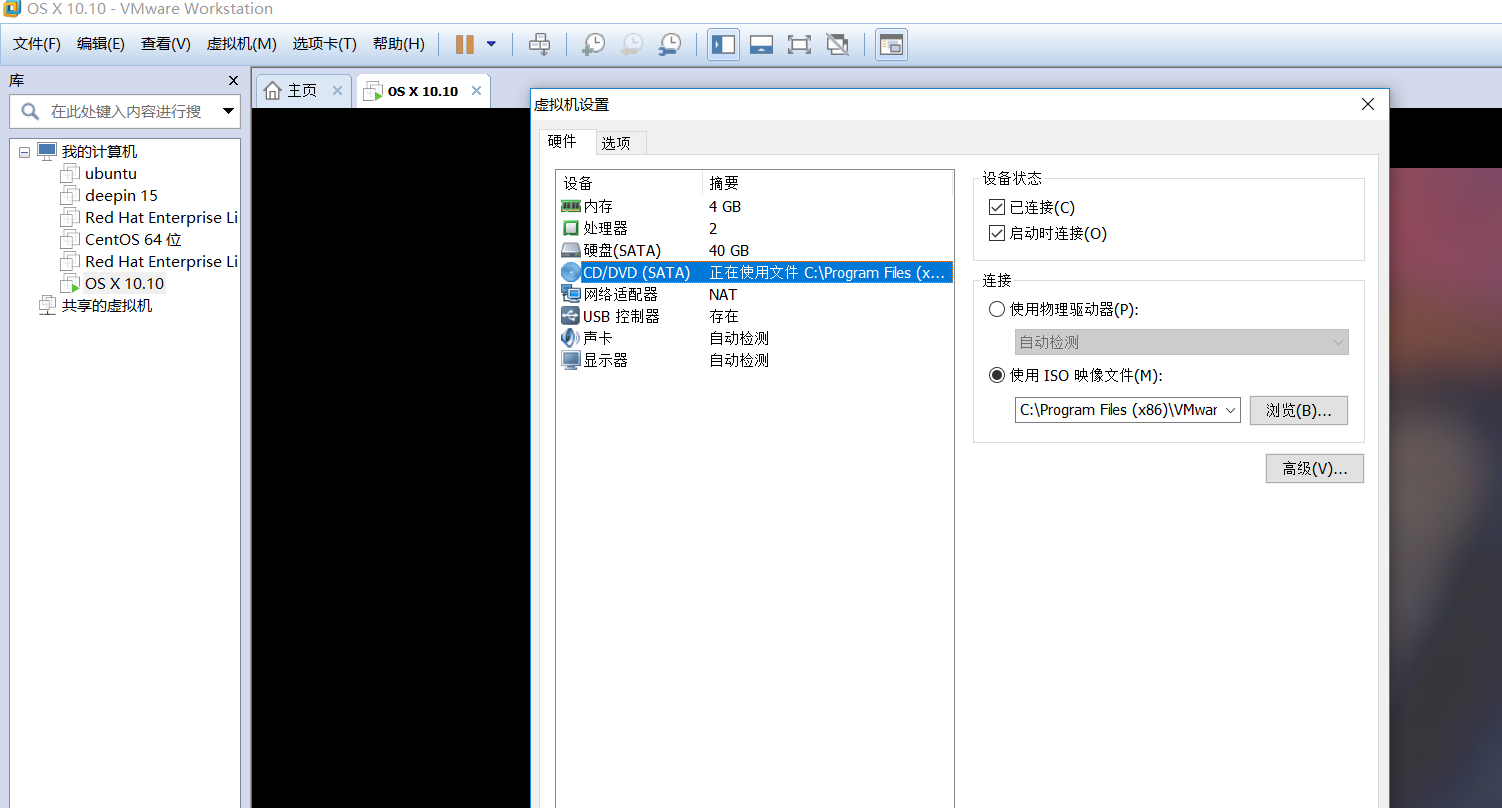The width and height of the screenshot is (1502, 808).
Task: Select the 硬盘(SATA) hard disk row
Action: coord(755,251)
